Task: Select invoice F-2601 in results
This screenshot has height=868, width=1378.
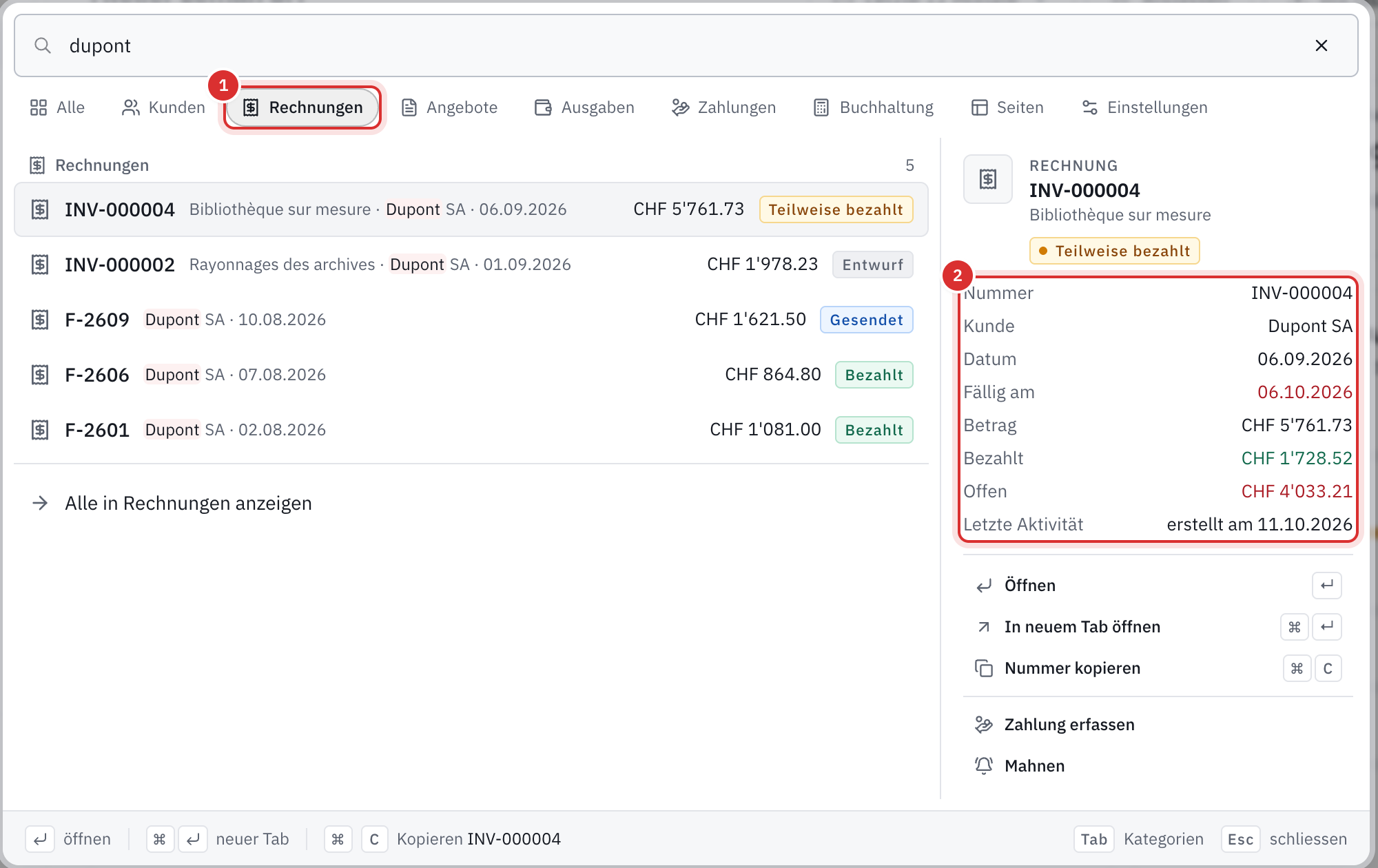Action: click(471, 430)
